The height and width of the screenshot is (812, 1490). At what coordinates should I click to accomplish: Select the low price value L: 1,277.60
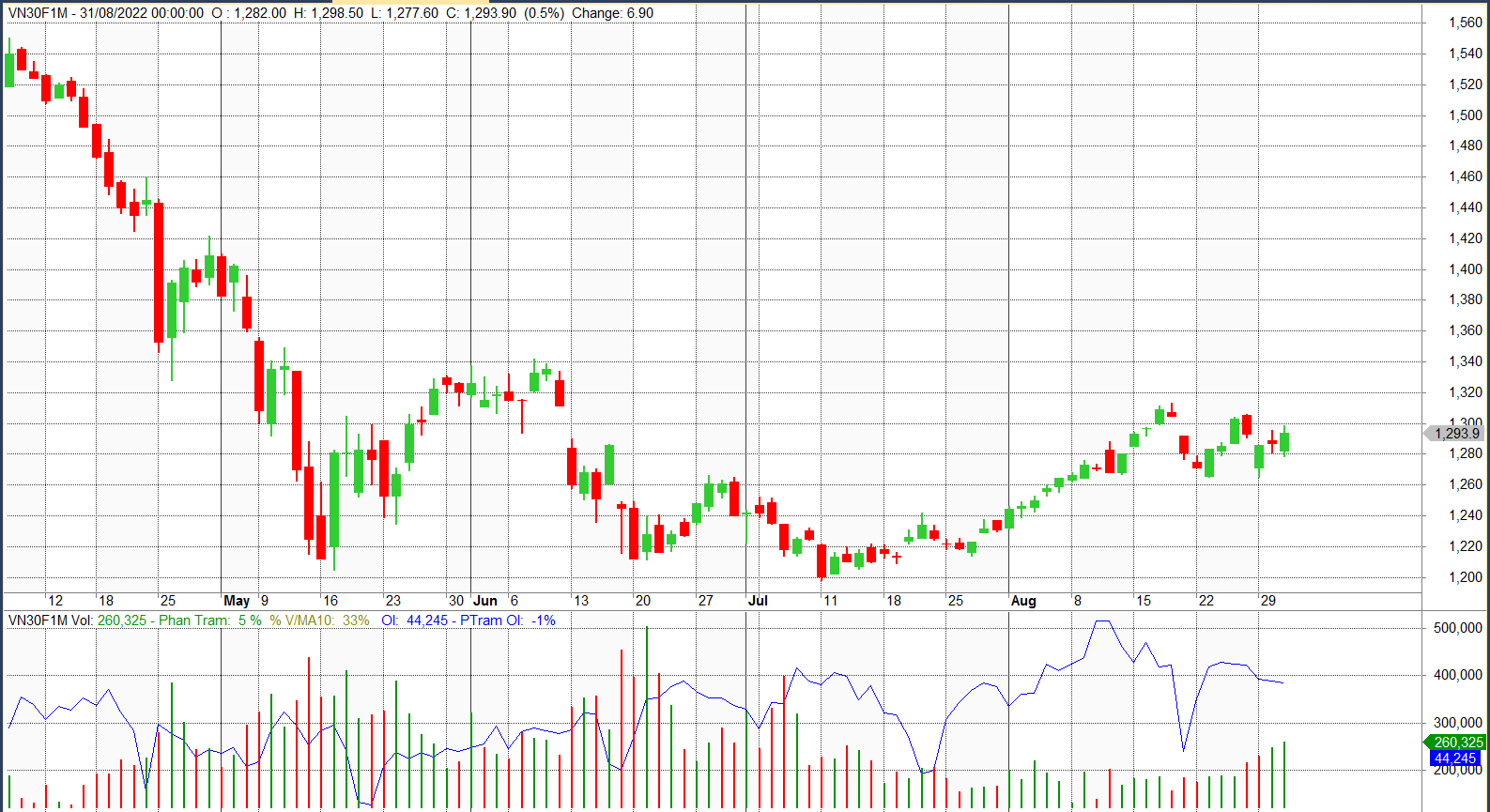point(404,13)
